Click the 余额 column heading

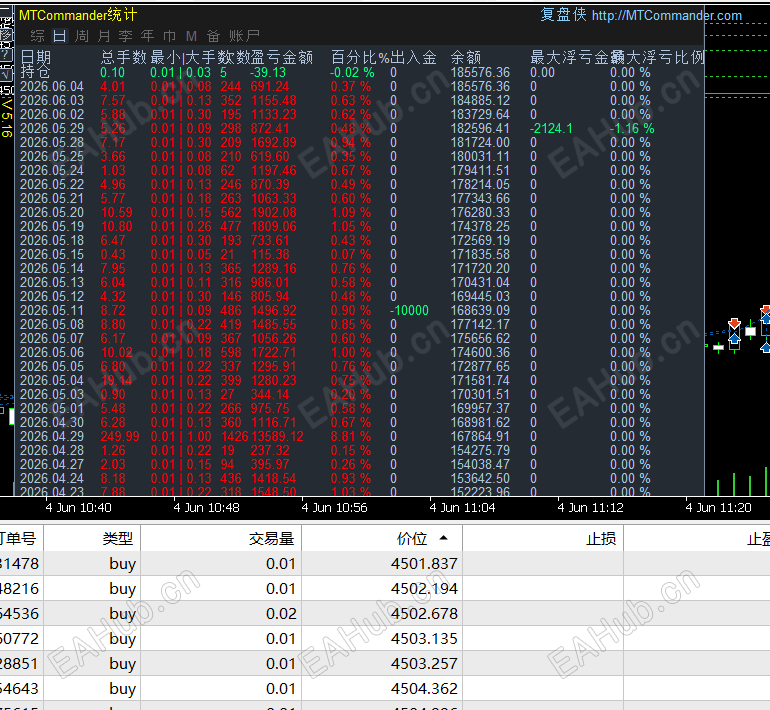[x=466, y=57]
